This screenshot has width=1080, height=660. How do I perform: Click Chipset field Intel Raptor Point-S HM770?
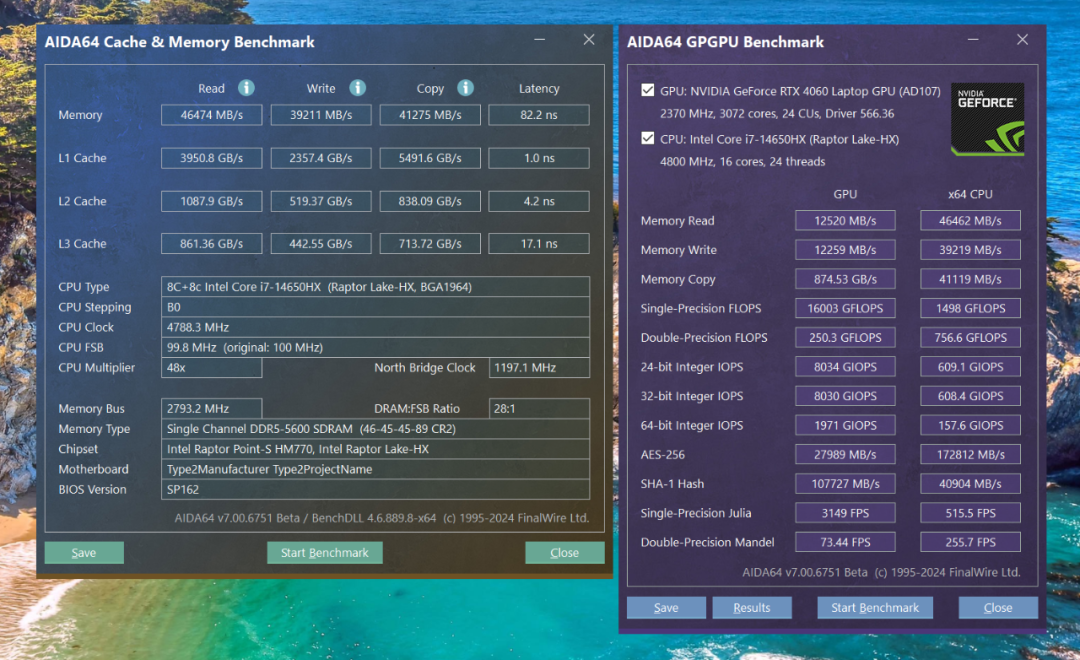375,448
